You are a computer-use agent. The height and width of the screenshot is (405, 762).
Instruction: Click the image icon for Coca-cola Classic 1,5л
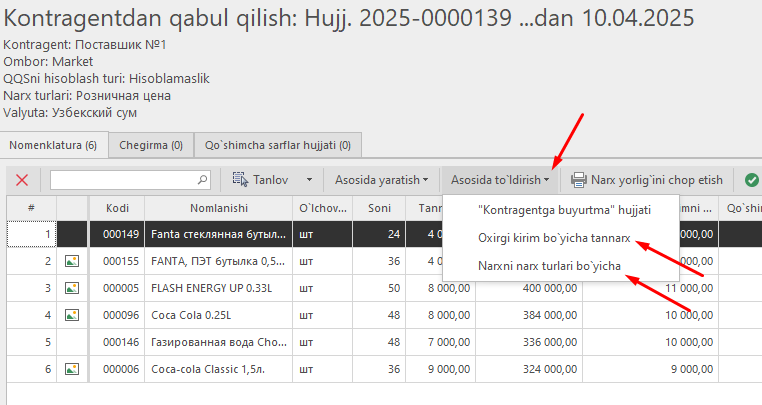71,368
